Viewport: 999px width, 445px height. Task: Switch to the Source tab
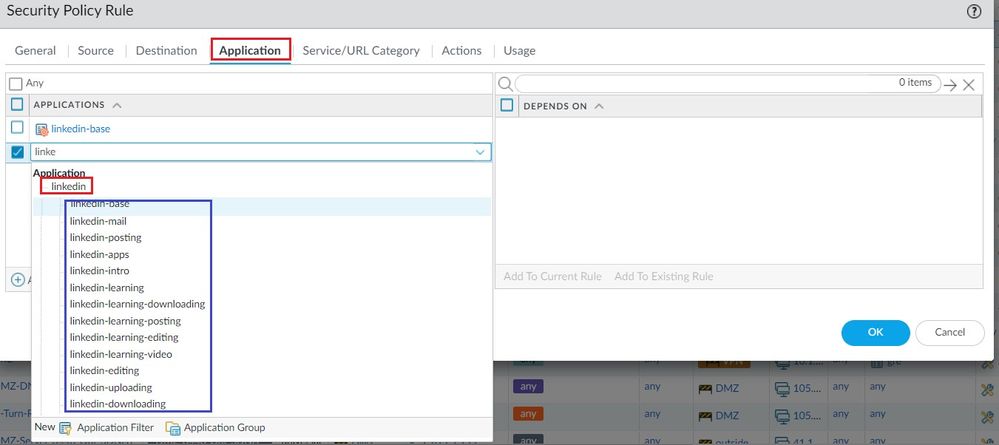96,50
